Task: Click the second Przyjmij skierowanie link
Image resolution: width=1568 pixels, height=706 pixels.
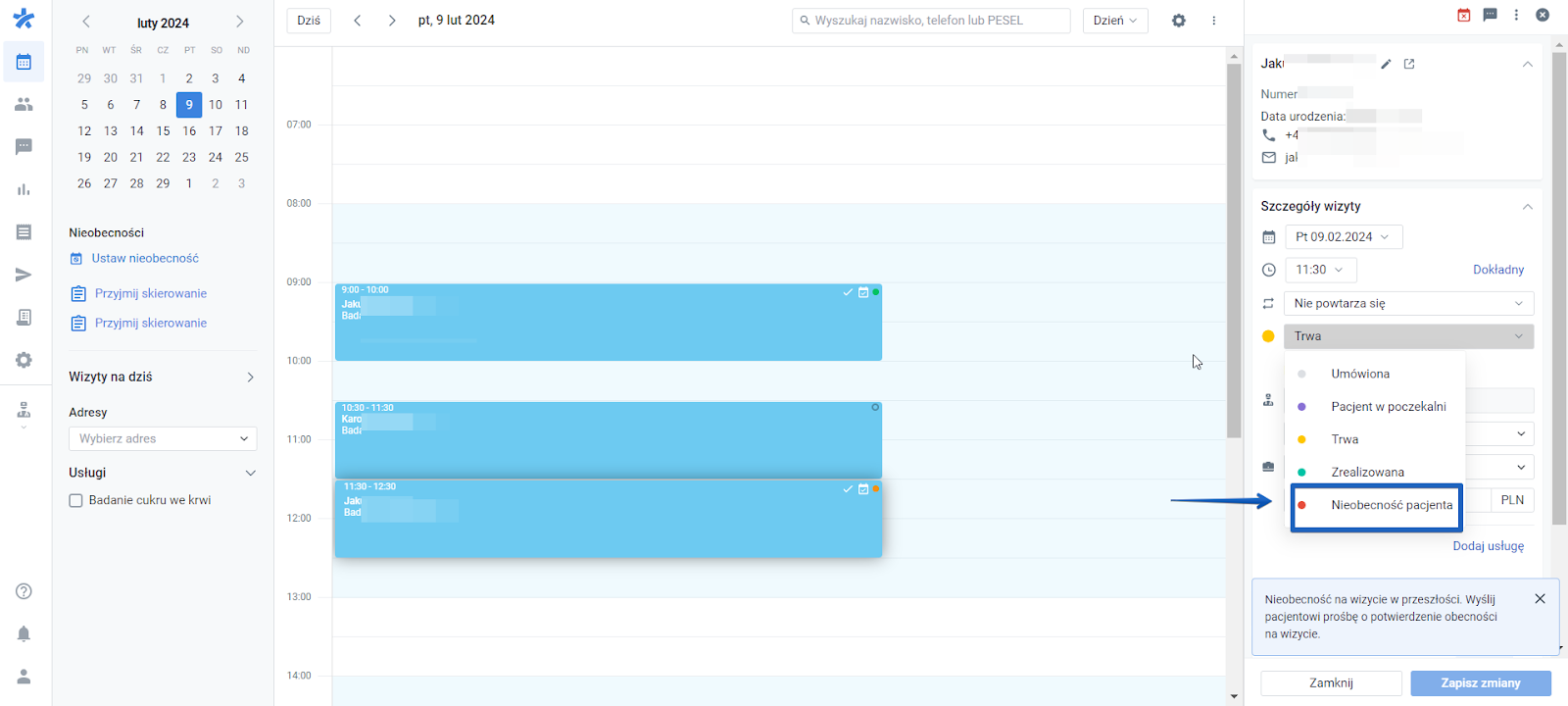Action: click(x=151, y=323)
